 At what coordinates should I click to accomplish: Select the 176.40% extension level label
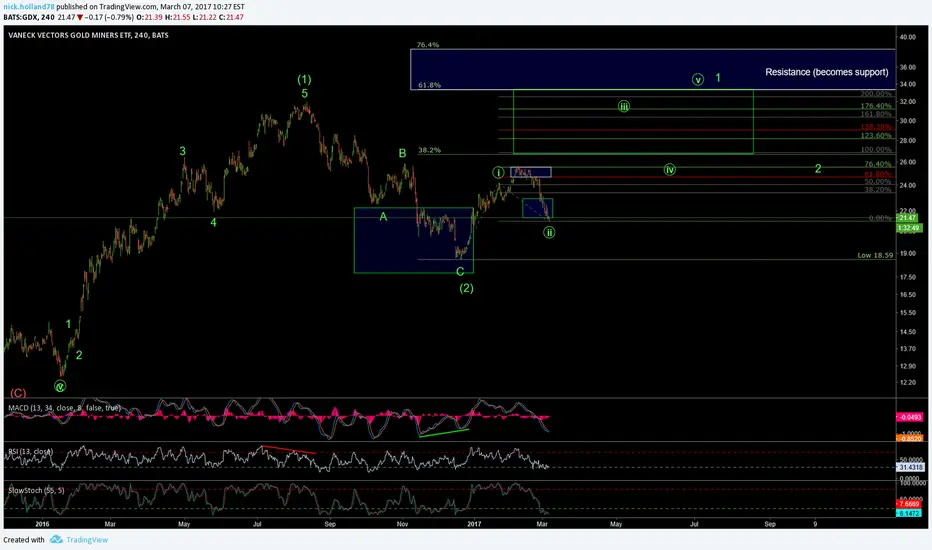tap(876, 106)
